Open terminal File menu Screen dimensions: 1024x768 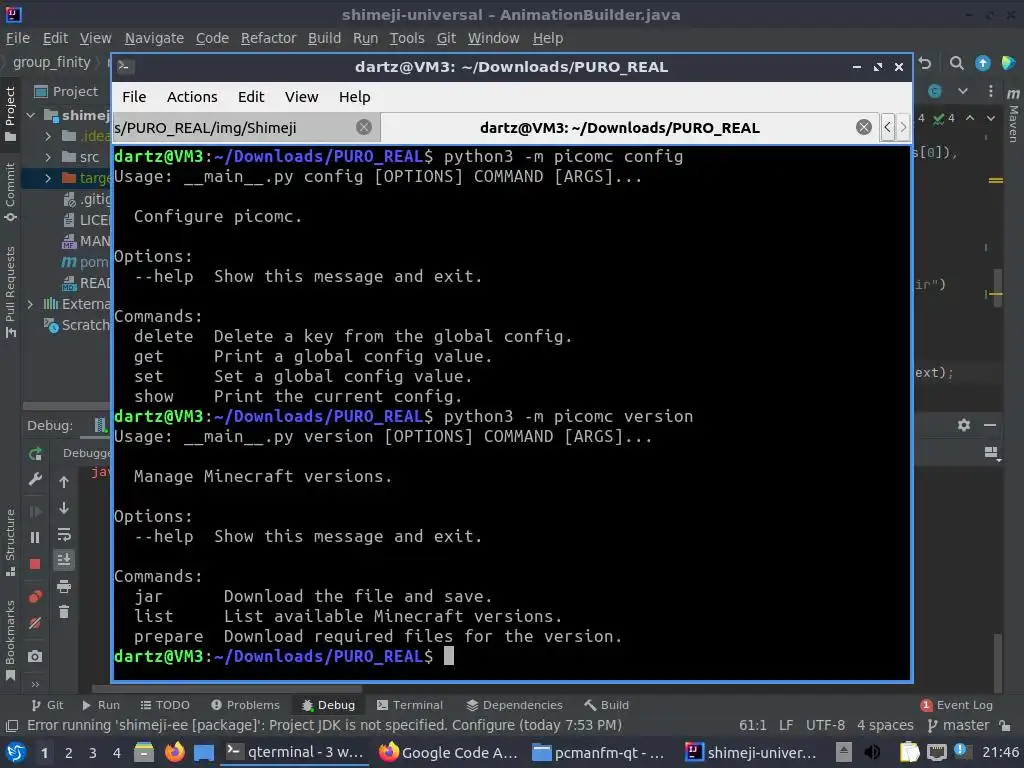click(134, 97)
